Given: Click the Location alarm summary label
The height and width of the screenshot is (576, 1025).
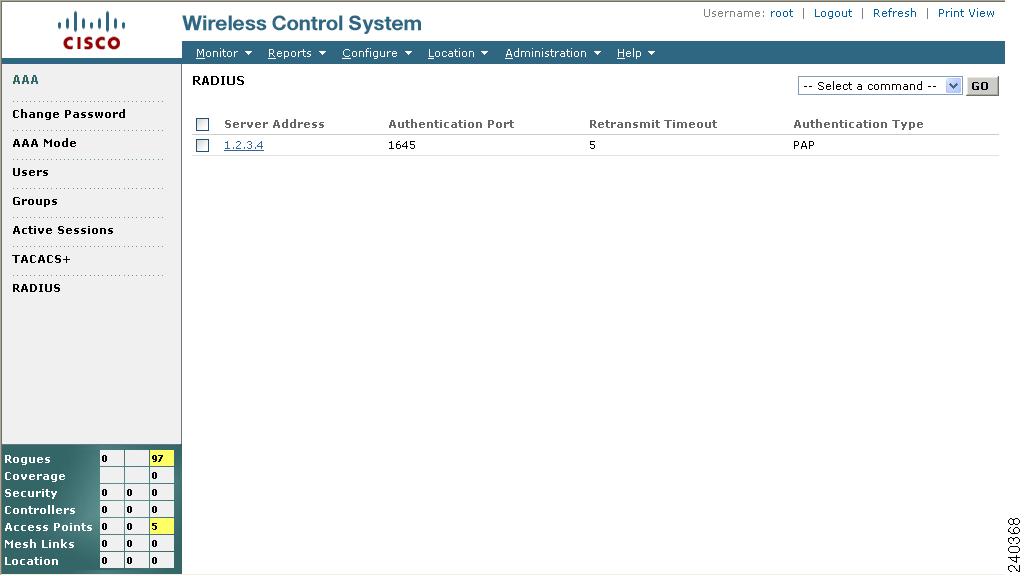Looking at the screenshot, I should (x=31, y=561).
